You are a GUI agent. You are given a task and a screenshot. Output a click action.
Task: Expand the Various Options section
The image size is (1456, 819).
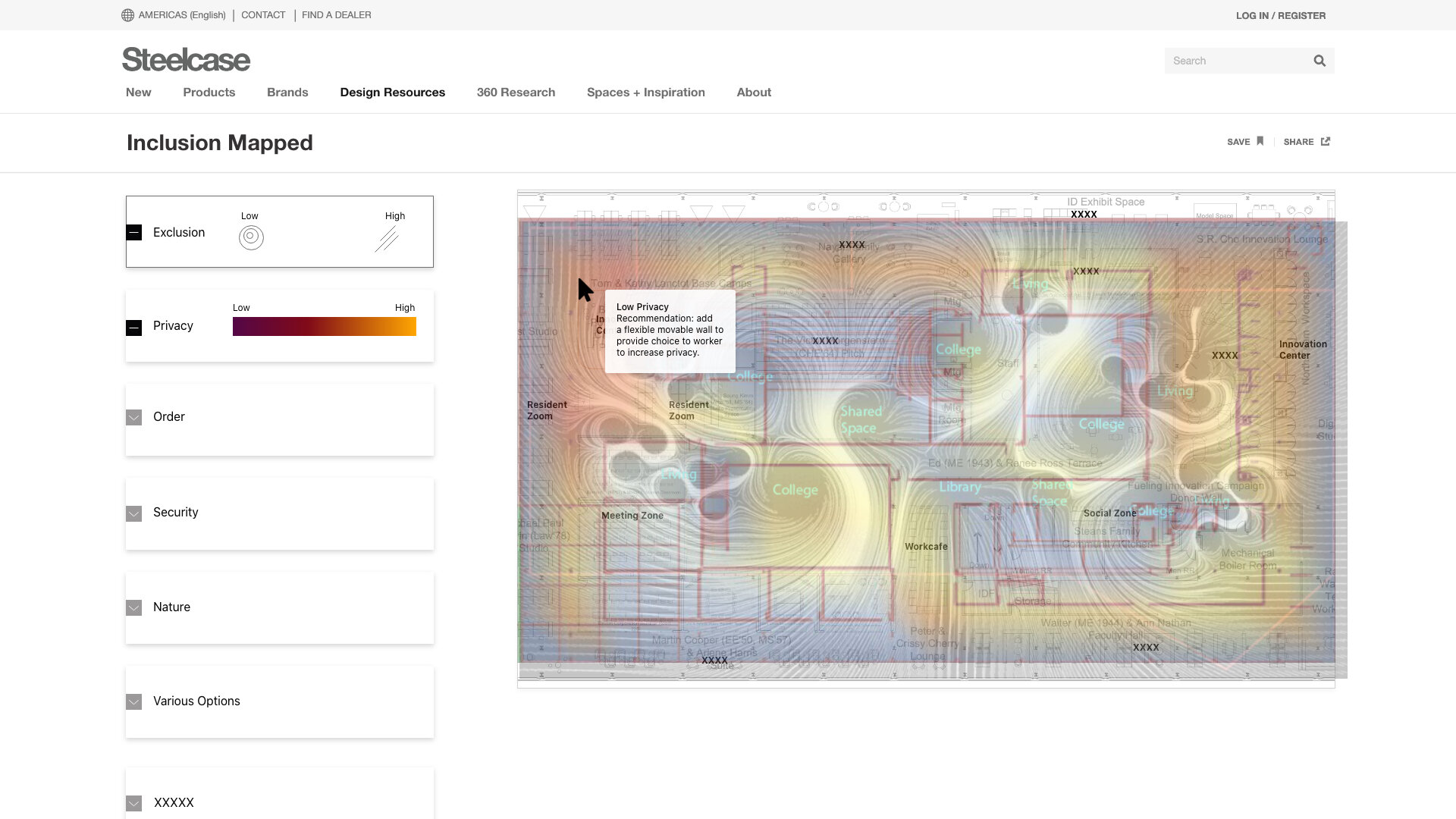point(134,702)
